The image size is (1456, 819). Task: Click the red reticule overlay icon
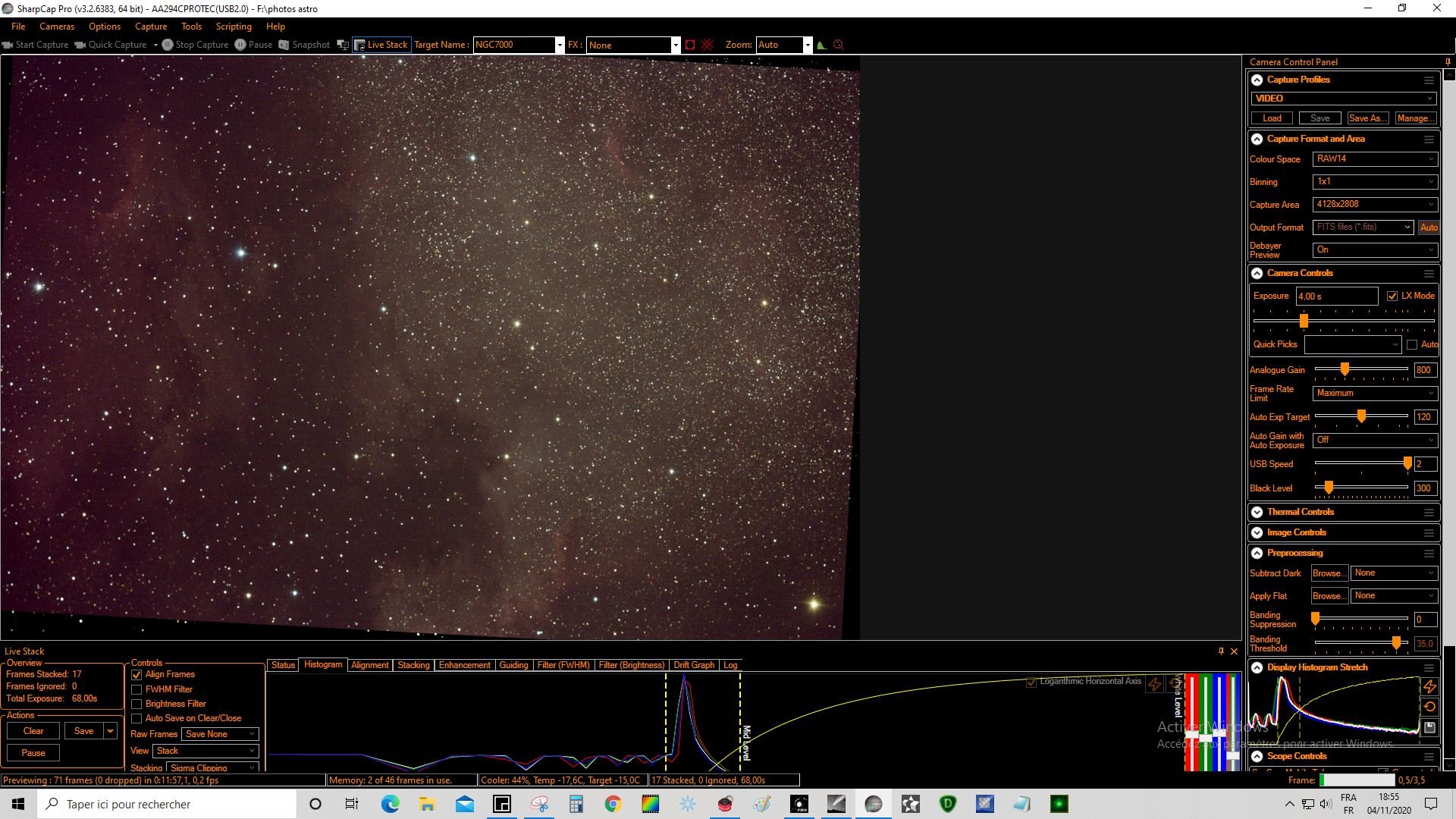(707, 45)
